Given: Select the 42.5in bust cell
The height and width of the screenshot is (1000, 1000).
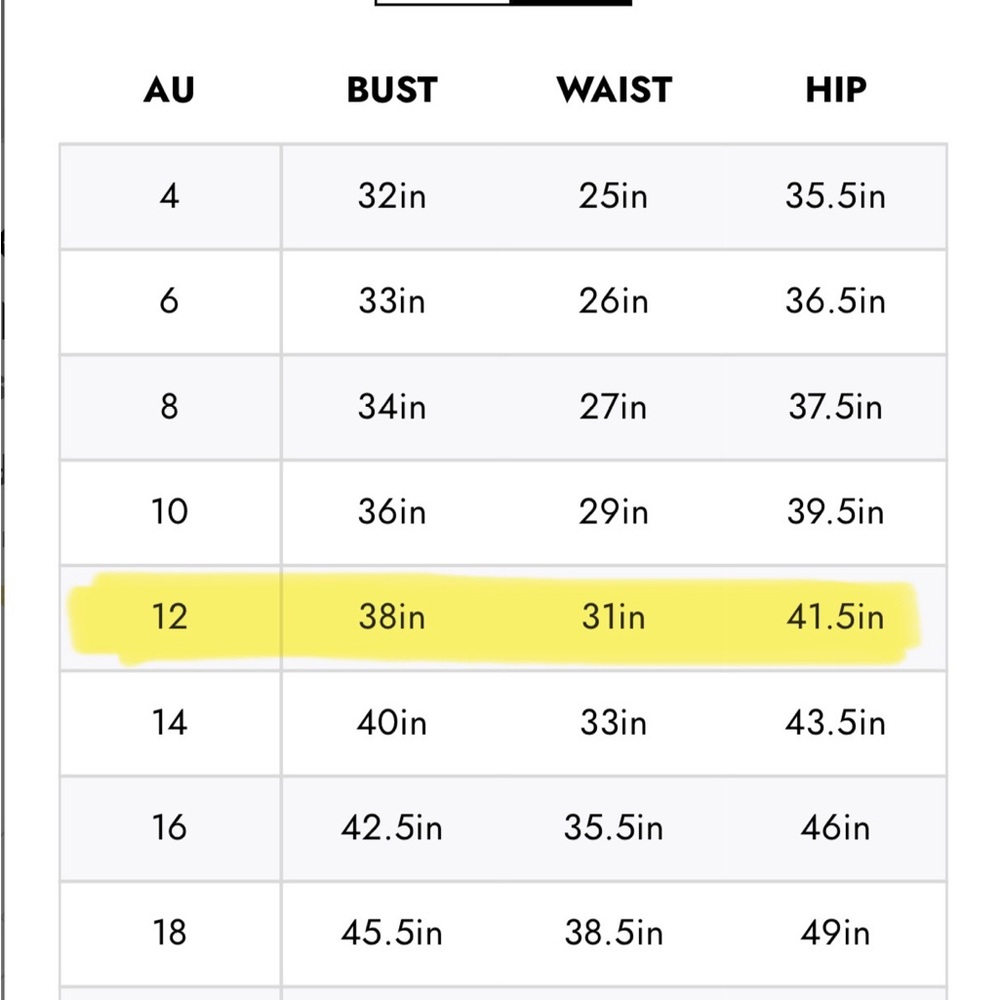Looking at the screenshot, I should point(392,828).
